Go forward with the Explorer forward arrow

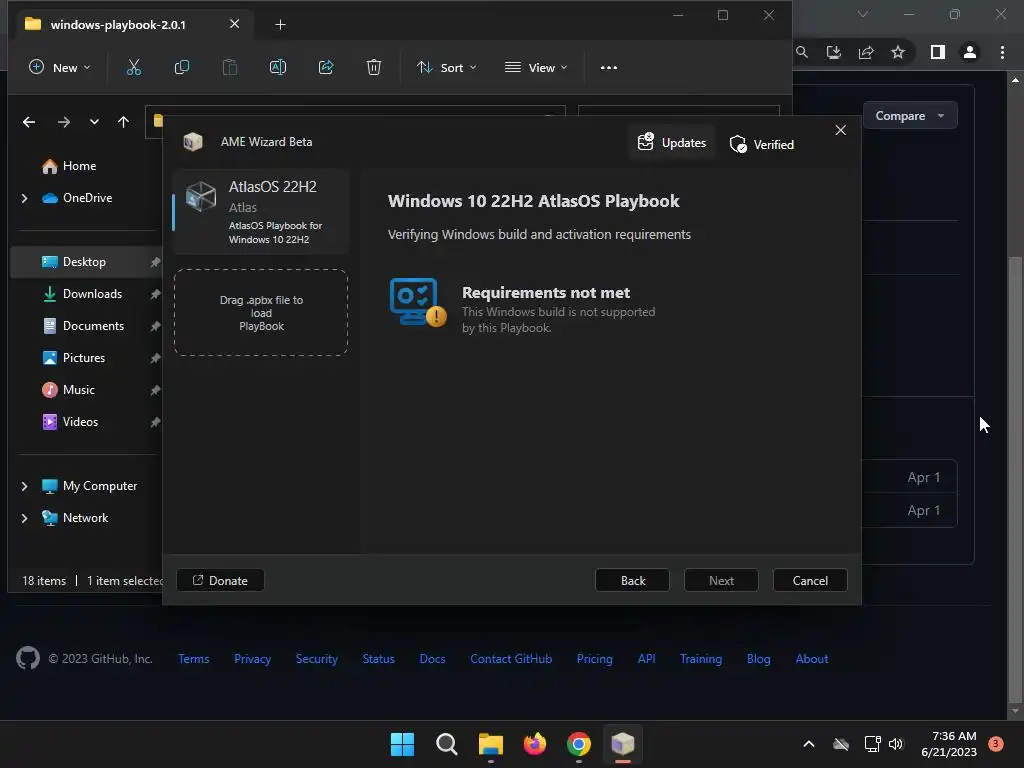coord(63,122)
